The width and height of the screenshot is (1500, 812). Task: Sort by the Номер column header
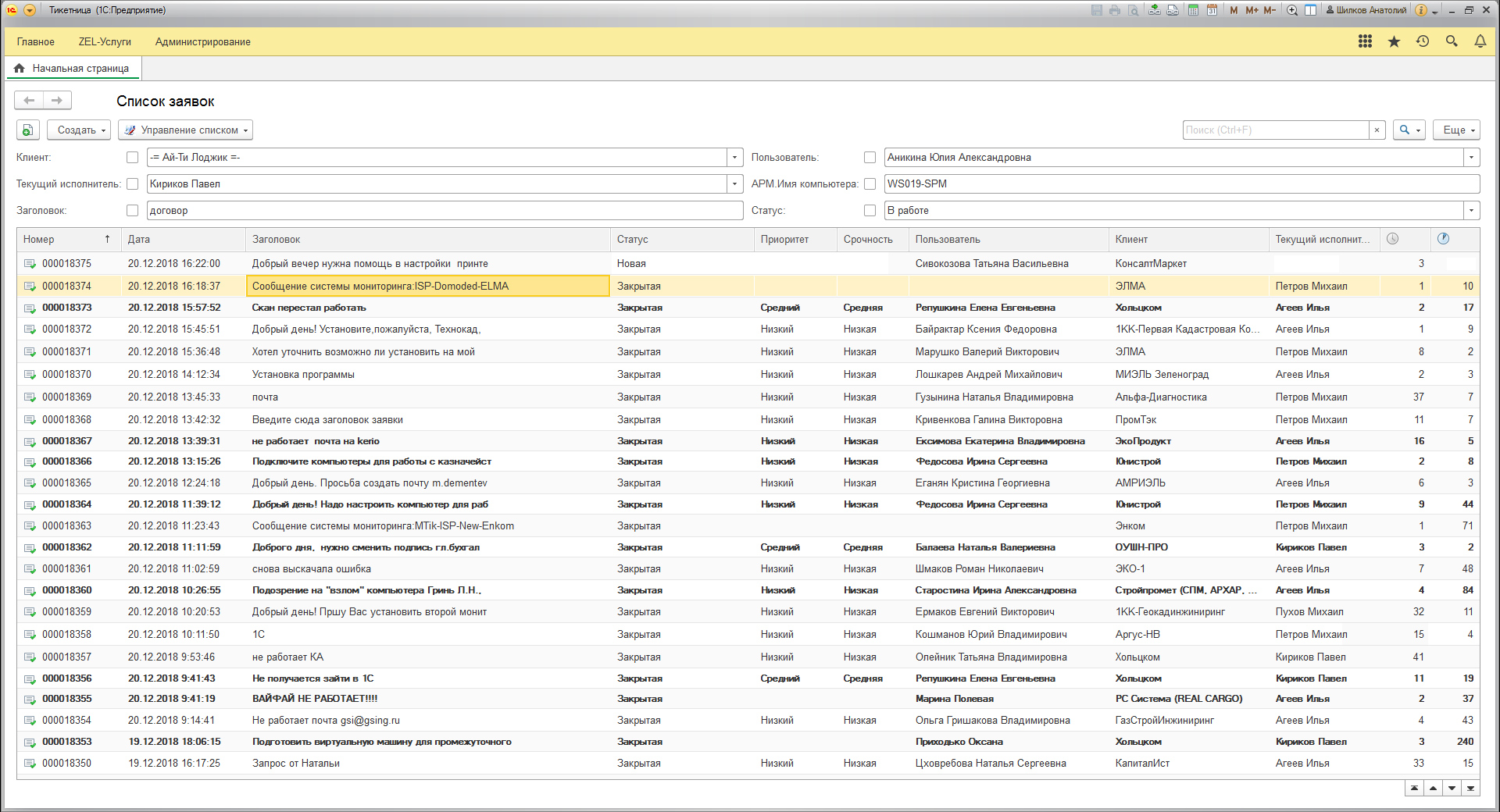coord(69,240)
